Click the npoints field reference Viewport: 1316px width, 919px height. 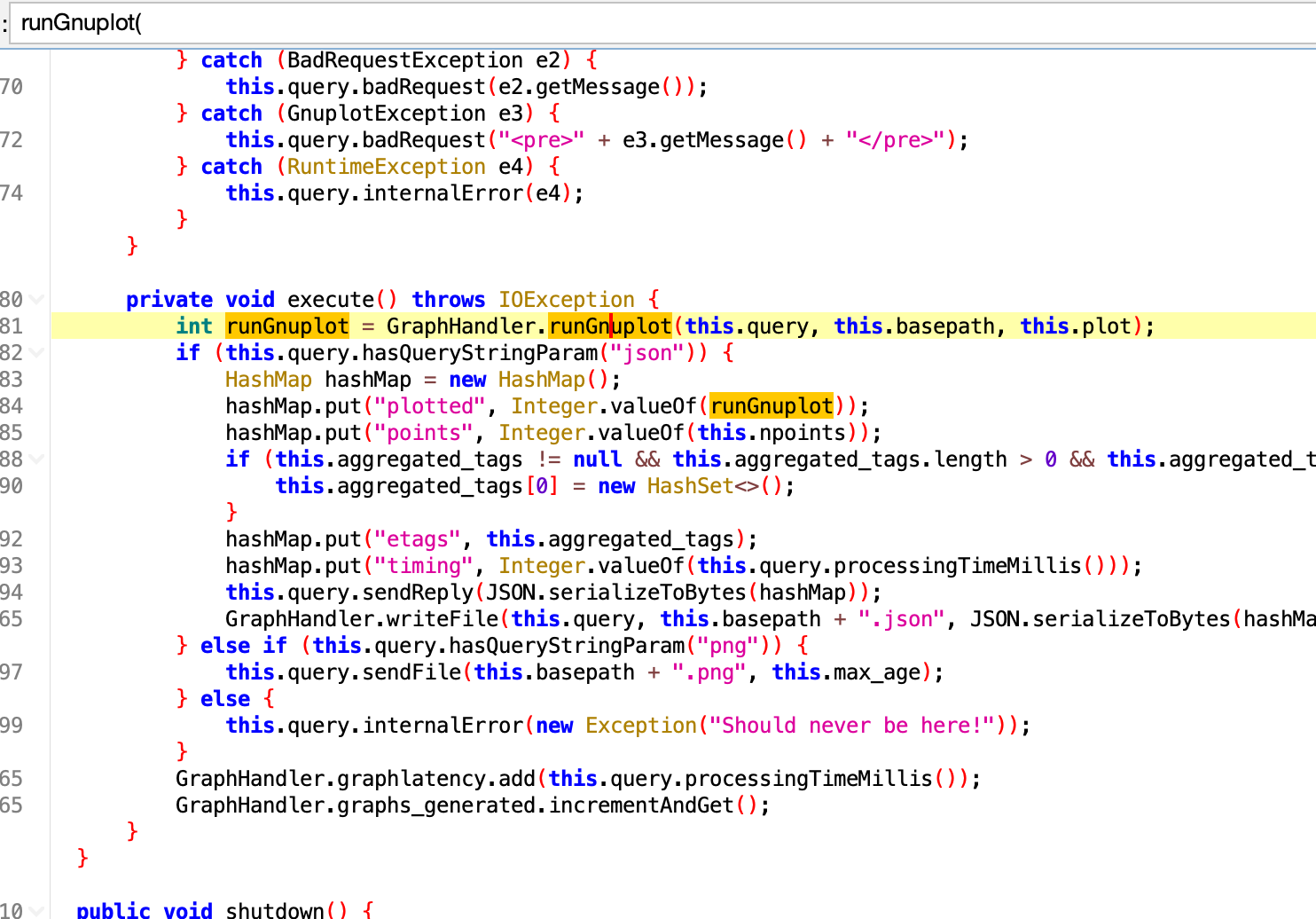[x=803, y=432]
